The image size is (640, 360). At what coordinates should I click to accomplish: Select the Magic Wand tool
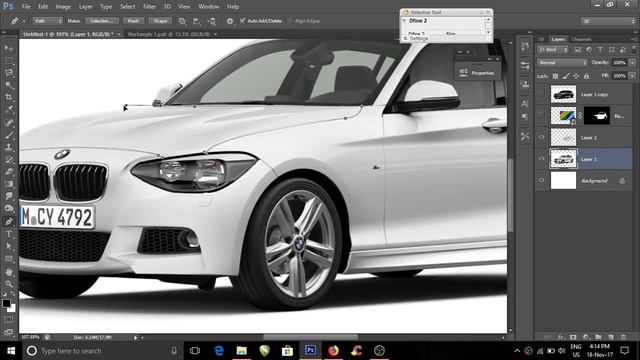9,85
